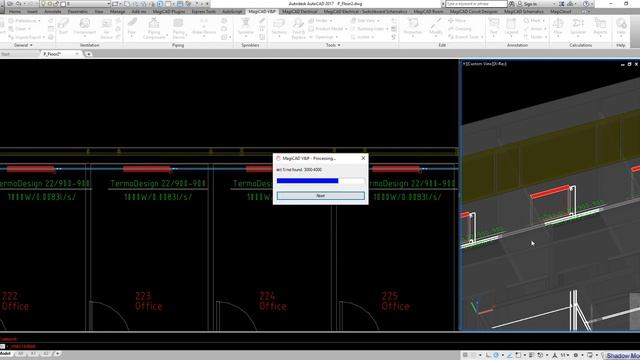Open the Piping Component tool
This screenshot has width=640, height=360.
154,28
